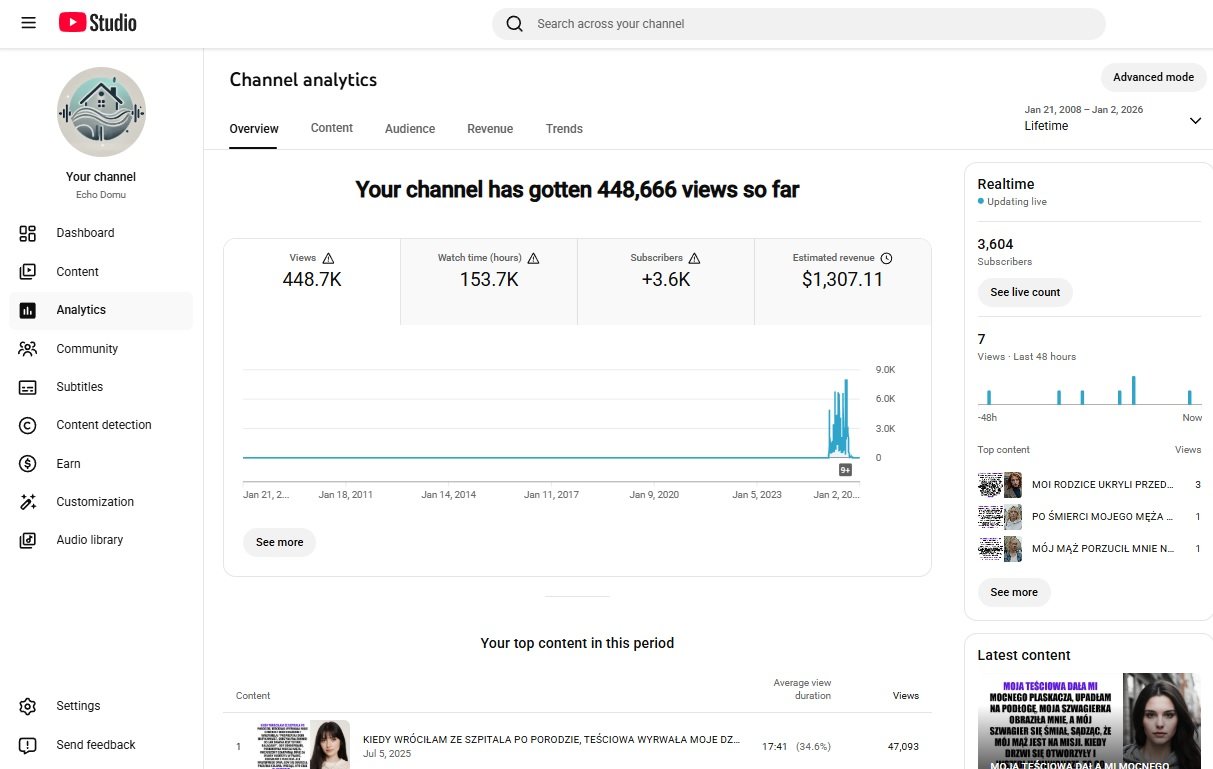Open Audio library in the sidebar
Viewport: 1213px width, 769px height.
(x=101, y=540)
